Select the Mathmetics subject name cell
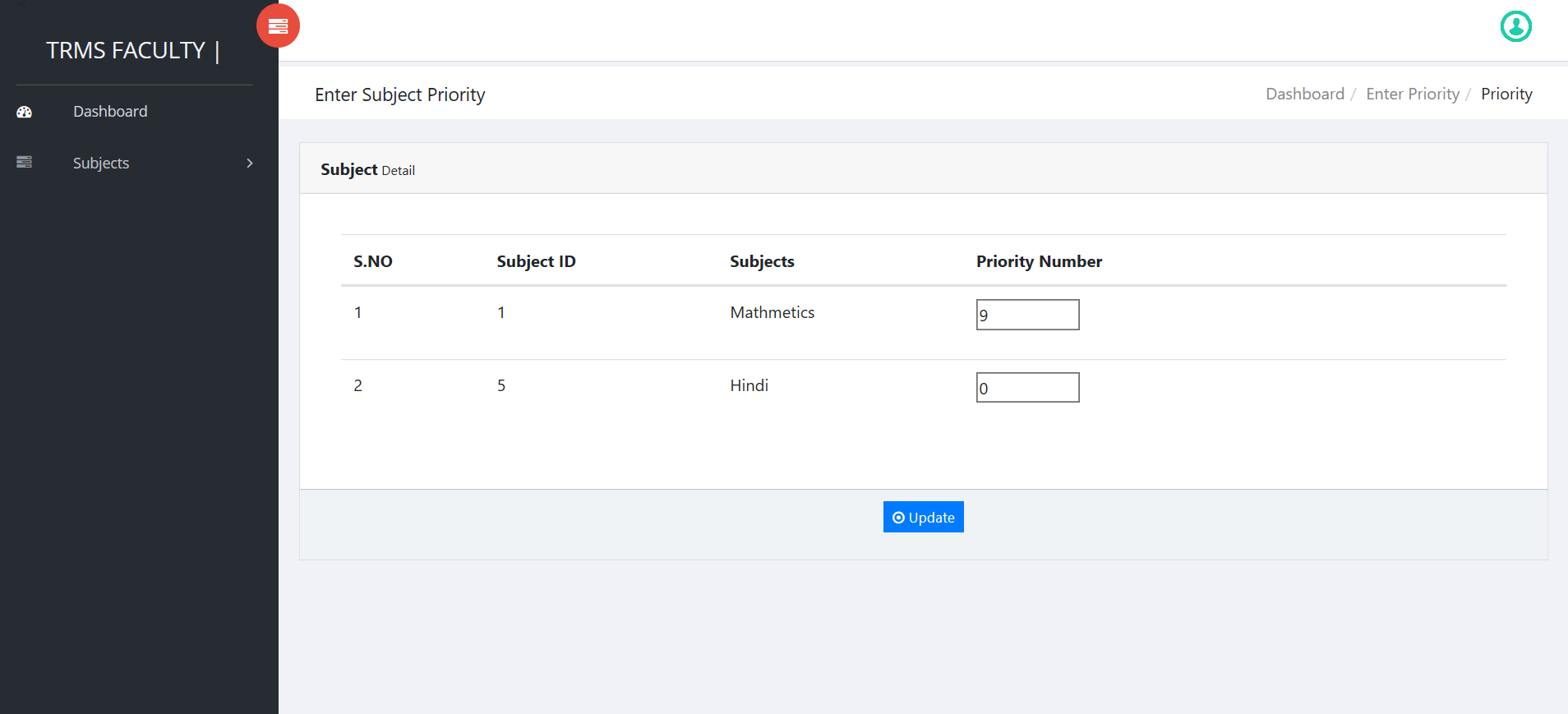 coord(772,312)
